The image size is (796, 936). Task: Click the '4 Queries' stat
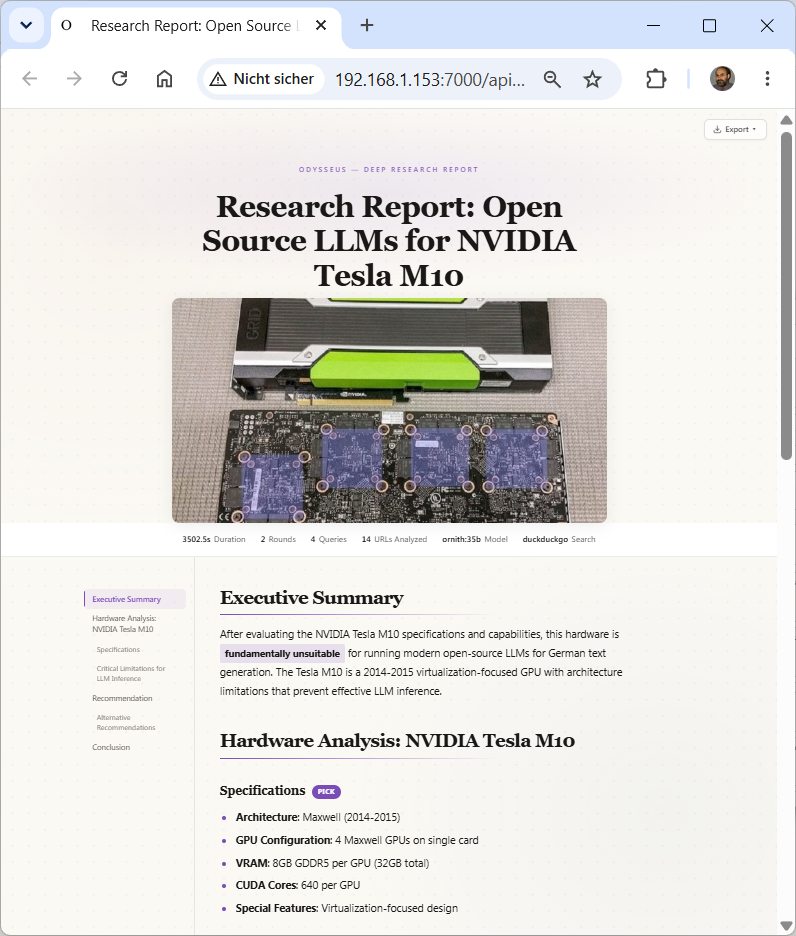click(328, 539)
